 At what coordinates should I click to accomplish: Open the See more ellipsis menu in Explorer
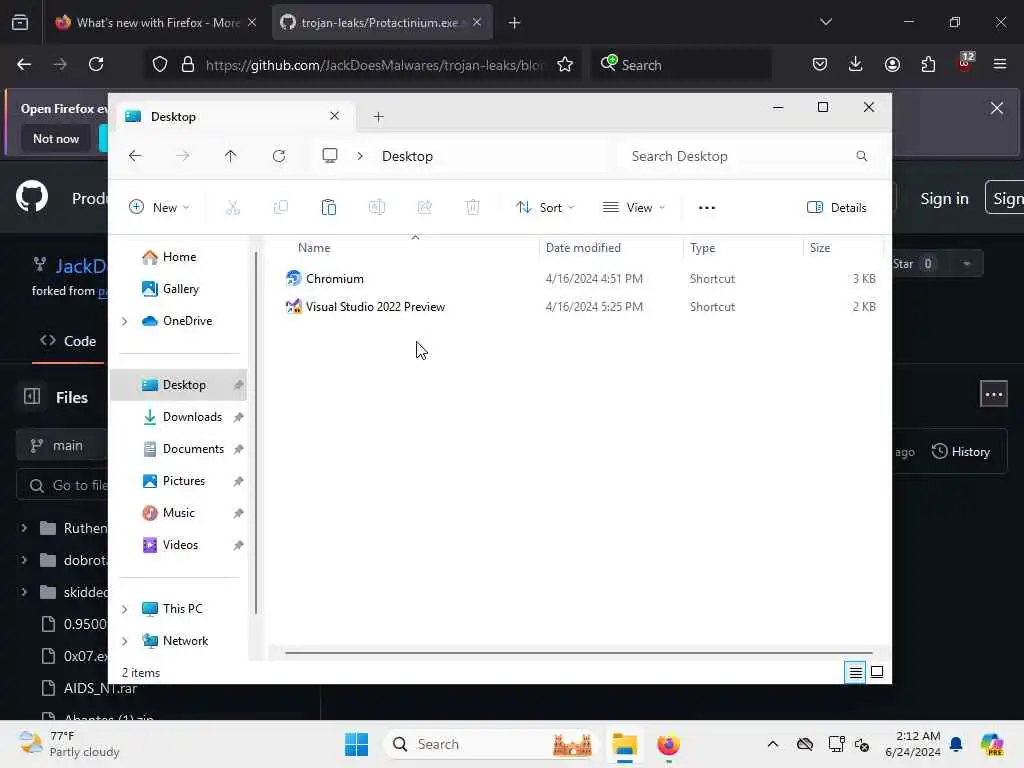point(707,208)
